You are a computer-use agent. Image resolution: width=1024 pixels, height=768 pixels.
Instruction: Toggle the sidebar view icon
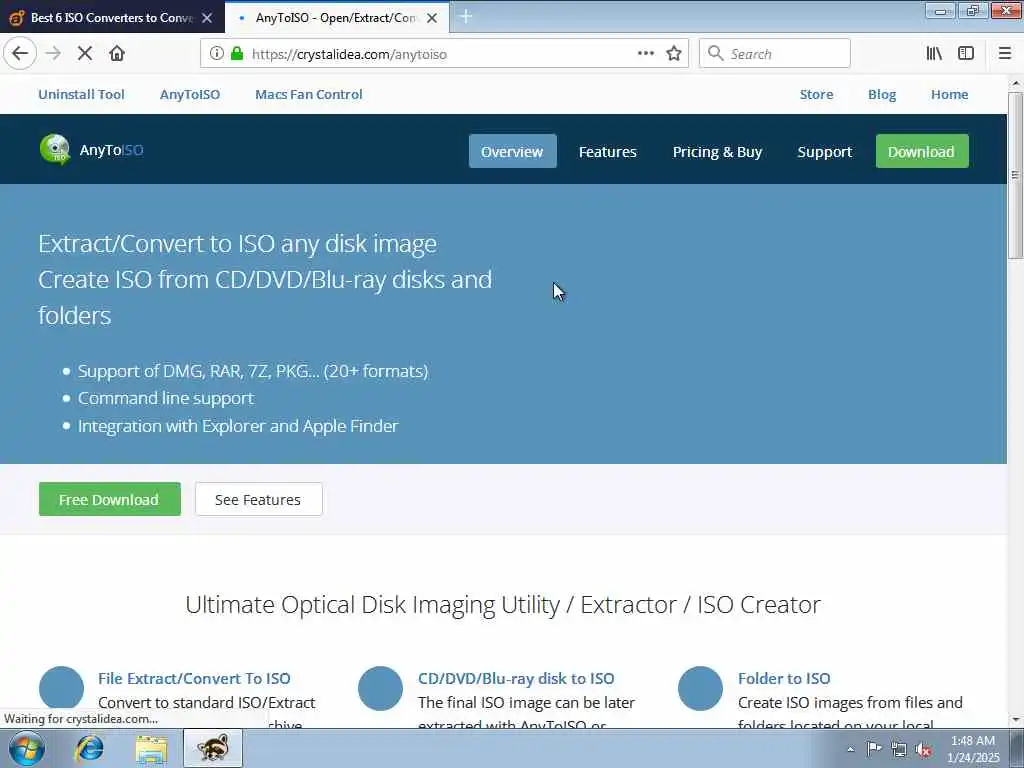966,54
